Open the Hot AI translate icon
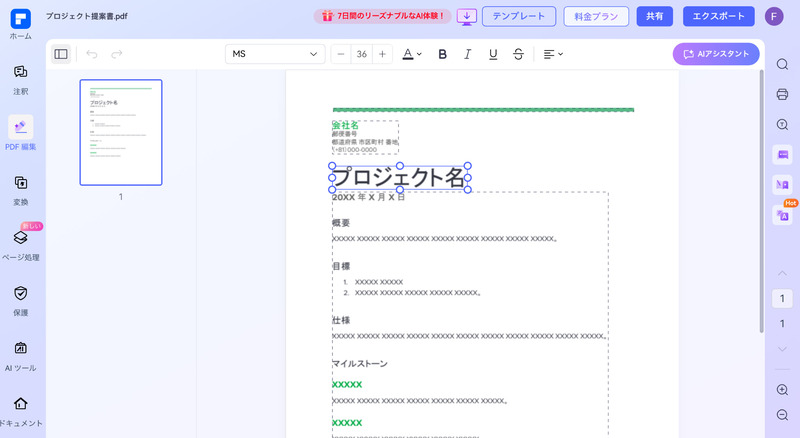 click(783, 213)
